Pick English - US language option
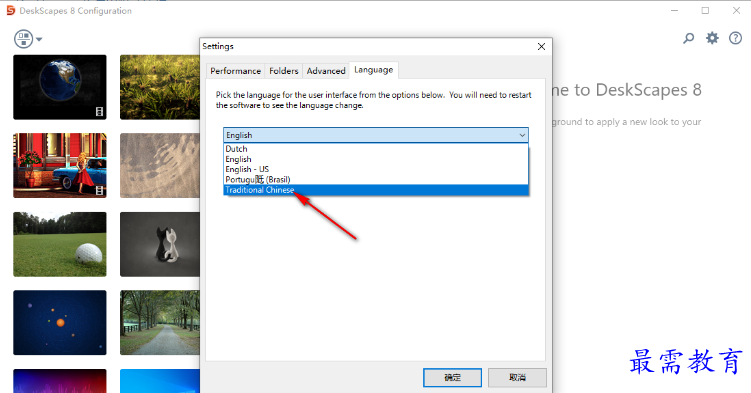Screen dimensions: 751x393 (376, 169)
